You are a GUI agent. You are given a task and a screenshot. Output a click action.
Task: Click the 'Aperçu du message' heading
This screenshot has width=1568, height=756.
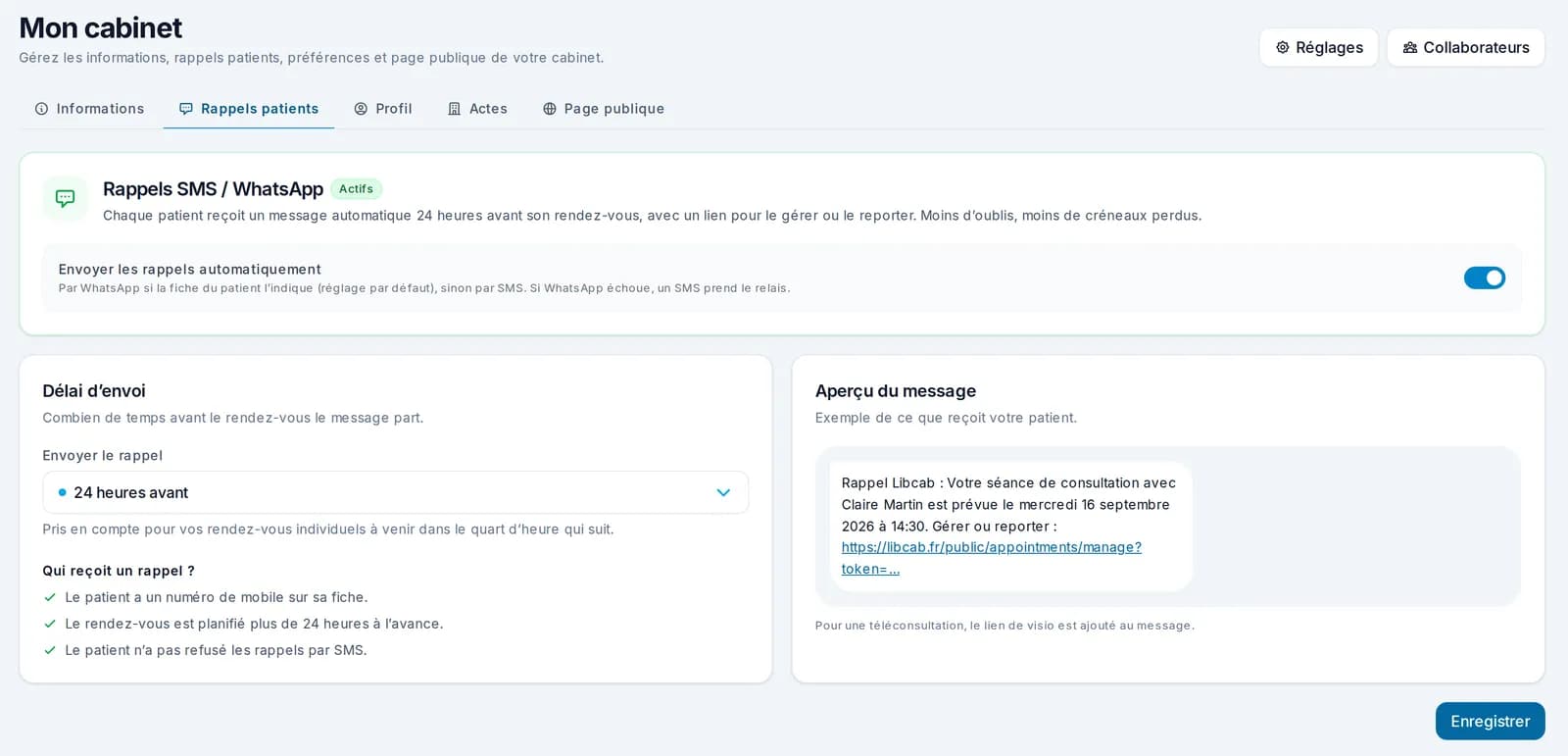pos(896,391)
